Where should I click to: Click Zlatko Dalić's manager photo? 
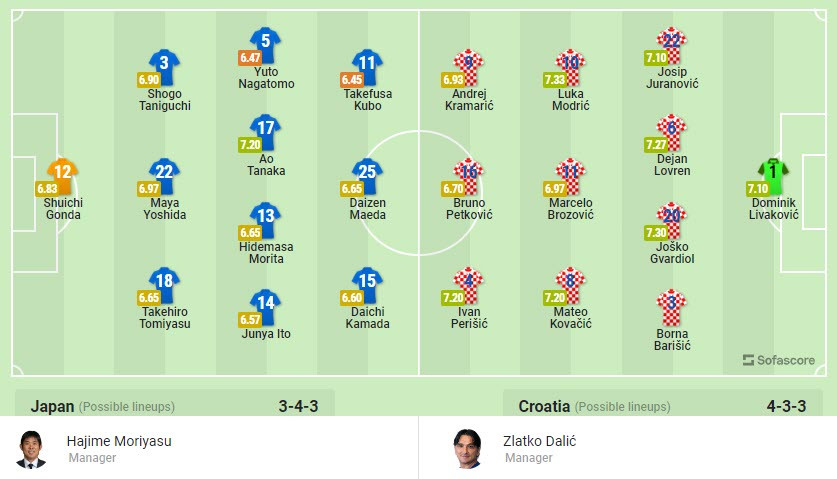click(x=466, y=449)
